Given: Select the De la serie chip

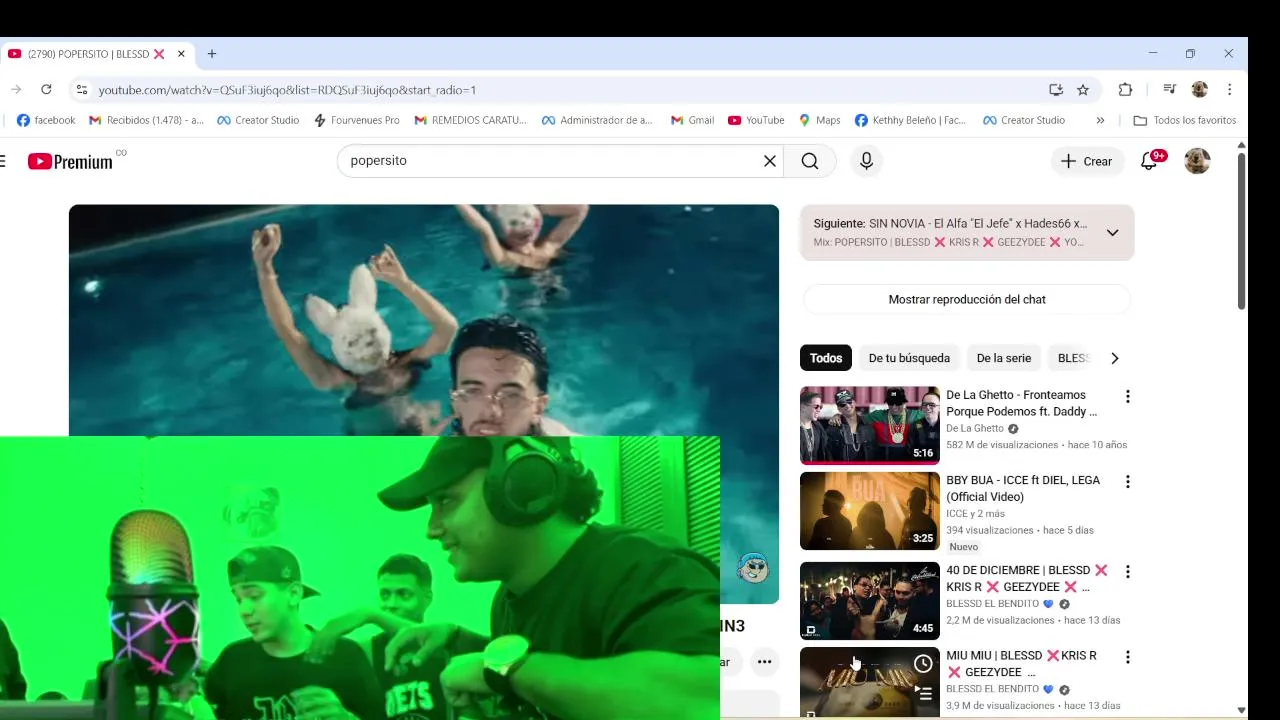Looking at the screenshot, I should coord(1003,358).
